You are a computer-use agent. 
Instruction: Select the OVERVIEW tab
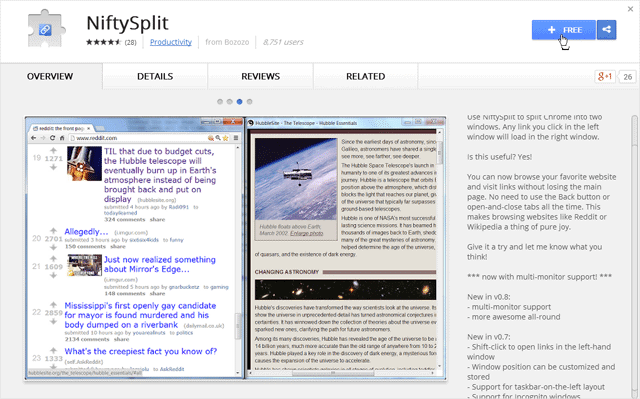[x=50, y=76]
